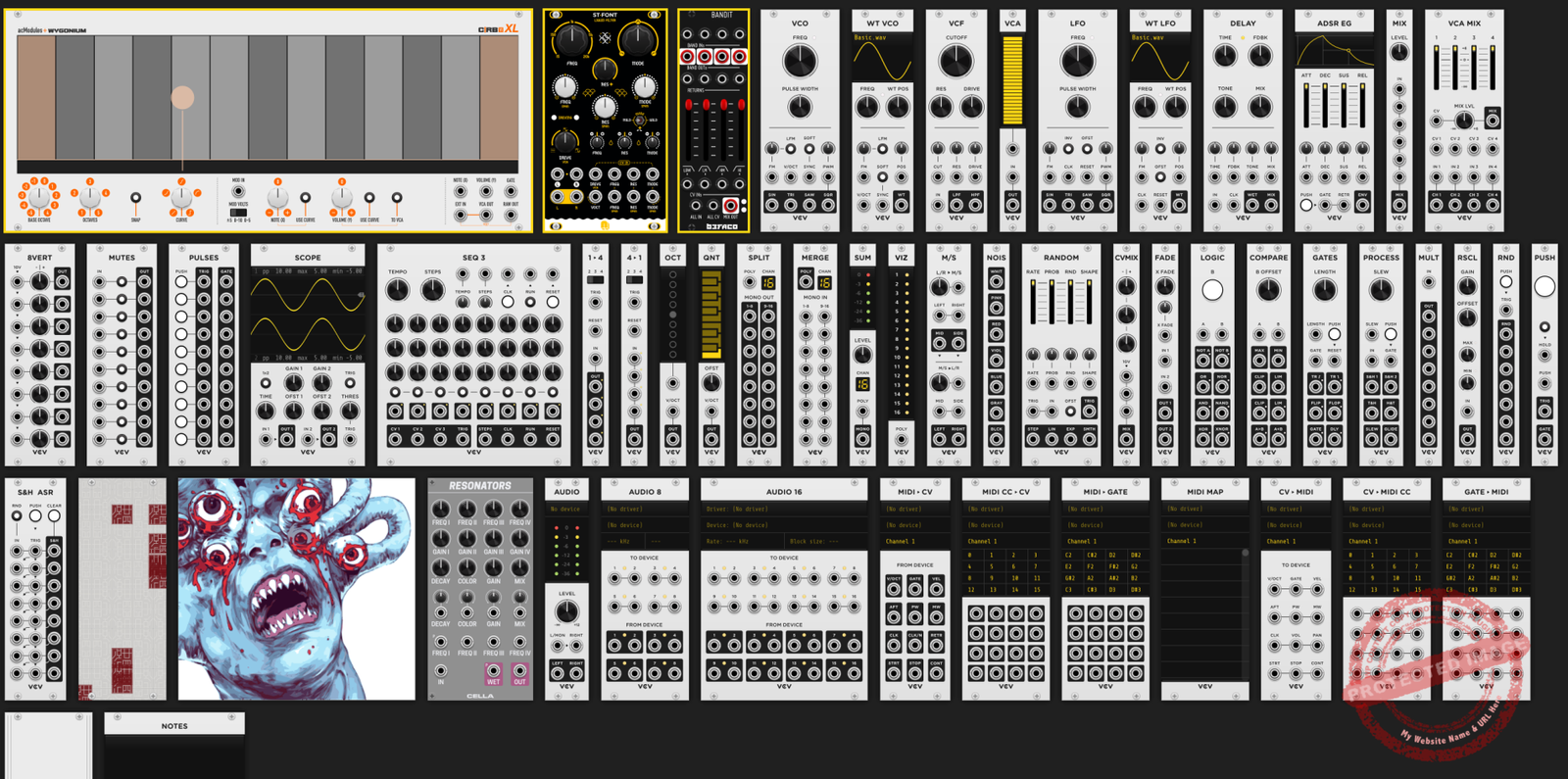The height and width of the screenshot is (779, 1568).
Task: Click the SEQ 3 RESET button
Action: pyautogui.click(x=553, y=302)
